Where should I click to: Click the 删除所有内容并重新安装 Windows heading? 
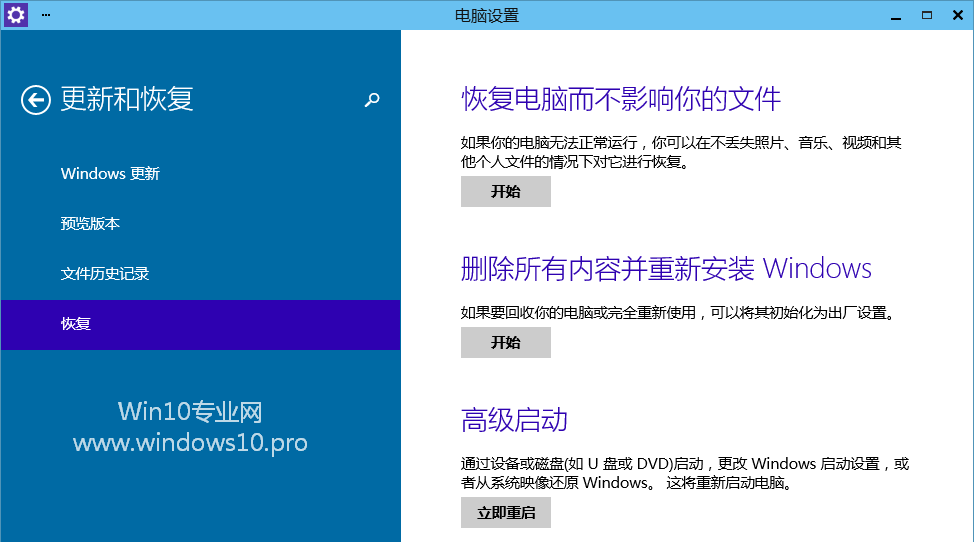point(666,269)
